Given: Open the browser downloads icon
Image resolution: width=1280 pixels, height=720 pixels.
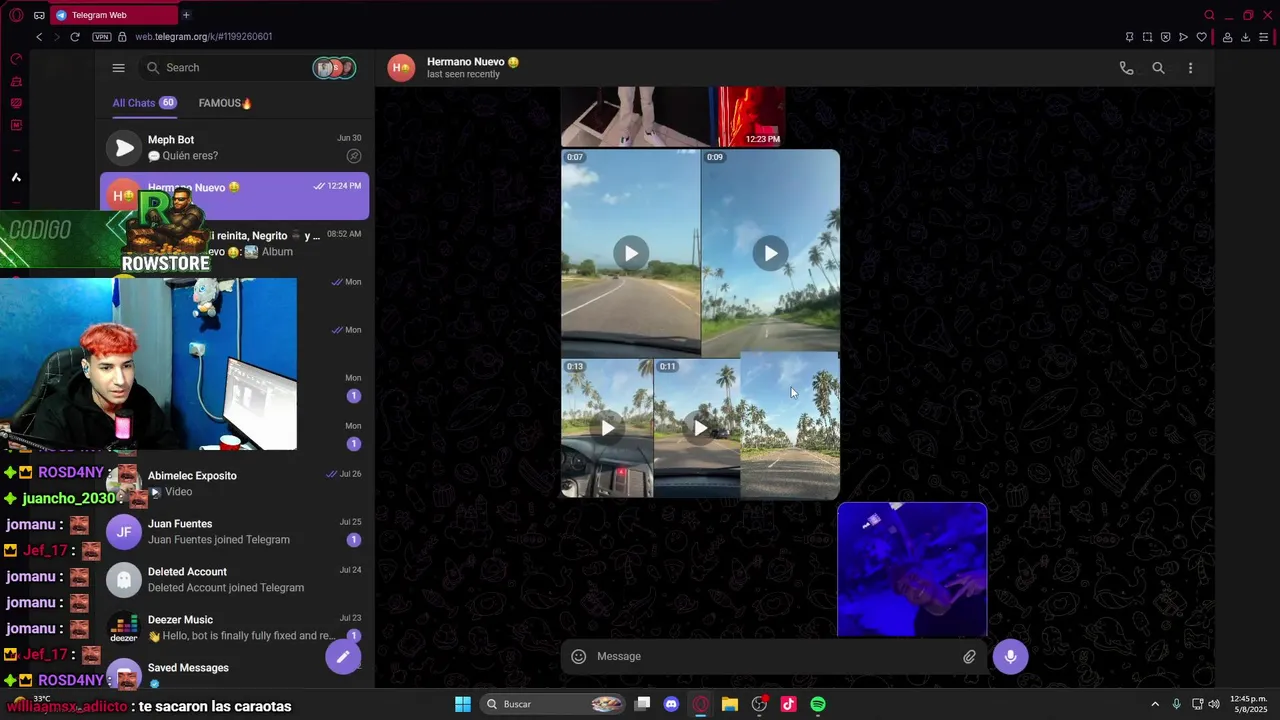Looking at the screenshot, I should tap(1245, 37).
